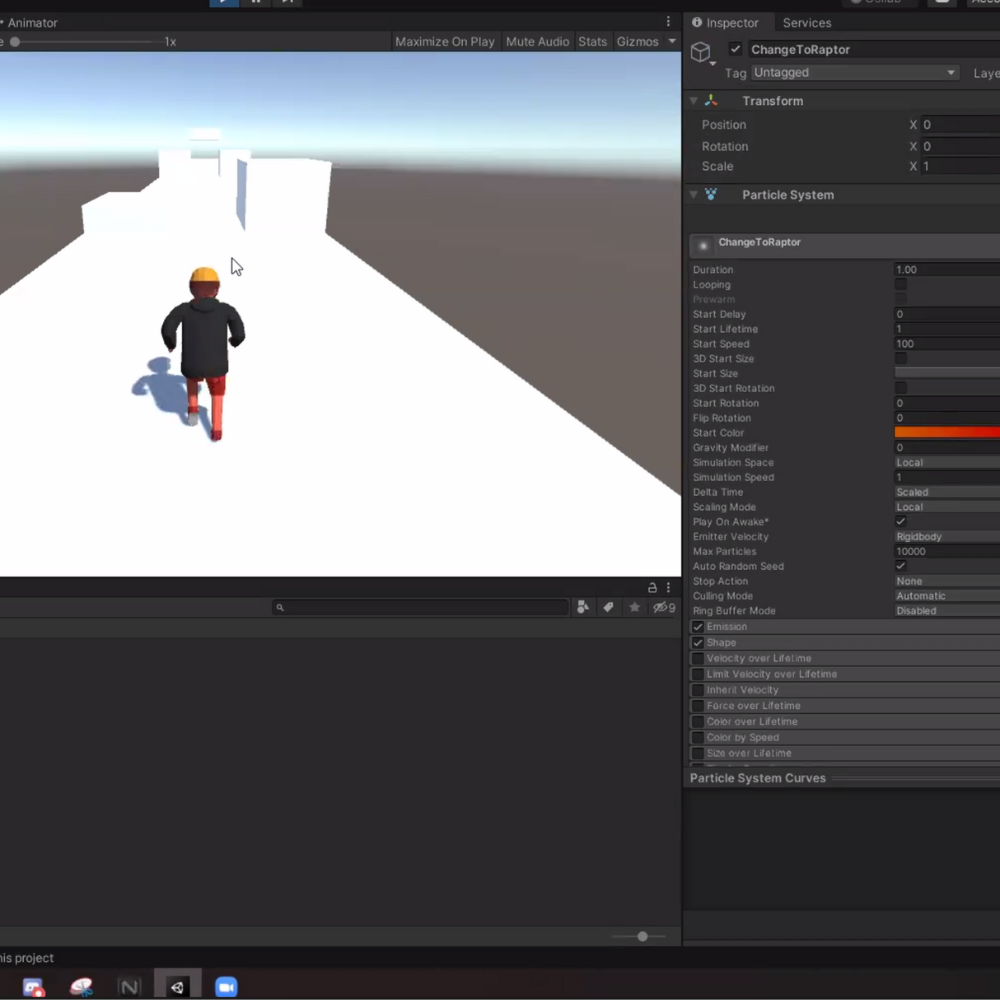The width and height of the screenshot is (1000, 1000).
Task: Open the Tag dropdown showing Untagged
Action: click(x=853, y=72)
